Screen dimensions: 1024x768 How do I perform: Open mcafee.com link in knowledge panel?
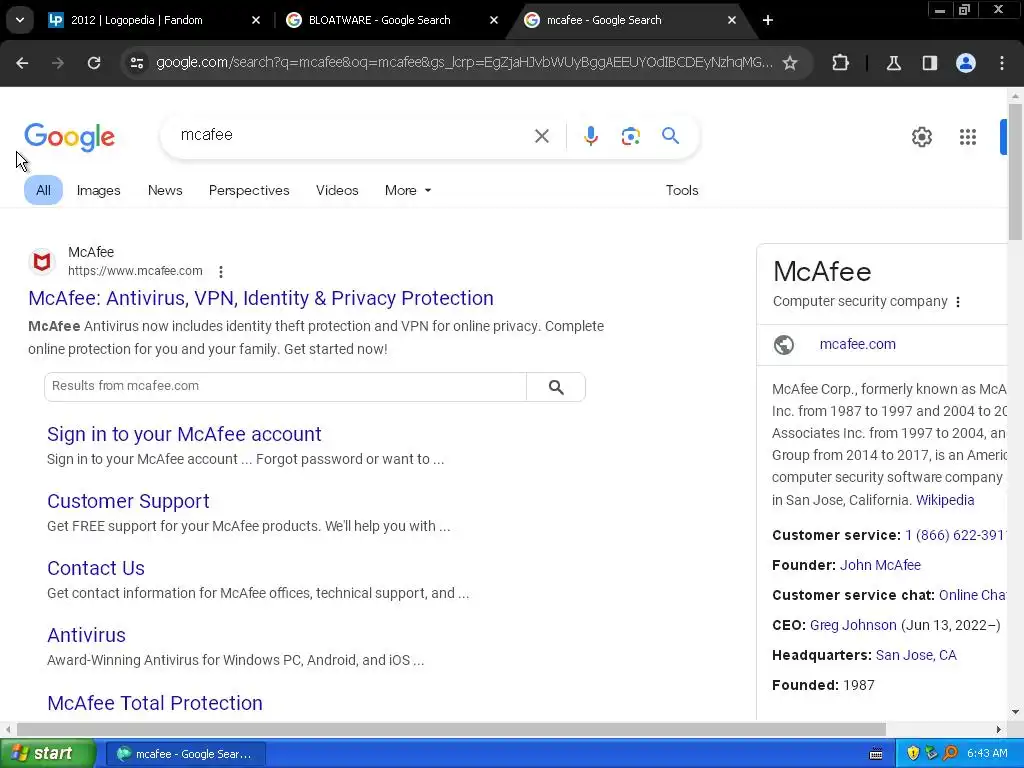(x=857, y=344)
